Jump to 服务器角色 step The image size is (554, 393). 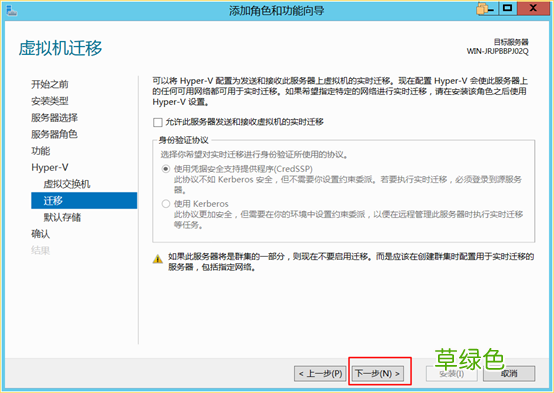tap(54, 134)
